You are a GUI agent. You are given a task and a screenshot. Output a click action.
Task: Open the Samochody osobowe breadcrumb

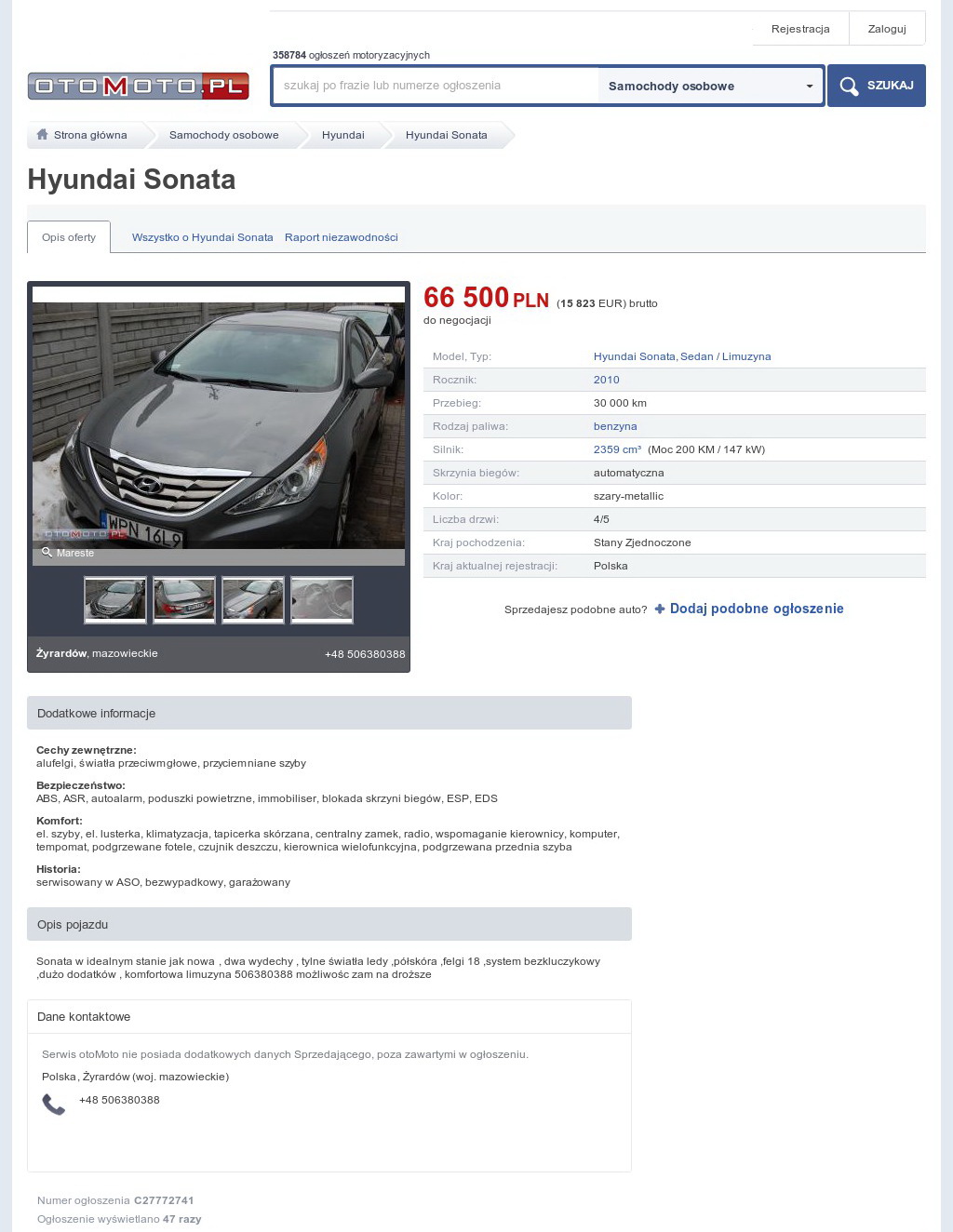(224, 135)
